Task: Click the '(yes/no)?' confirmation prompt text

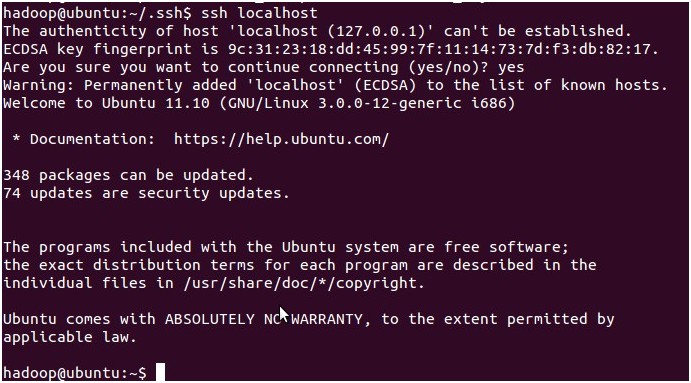Action: tap(444, 67)
